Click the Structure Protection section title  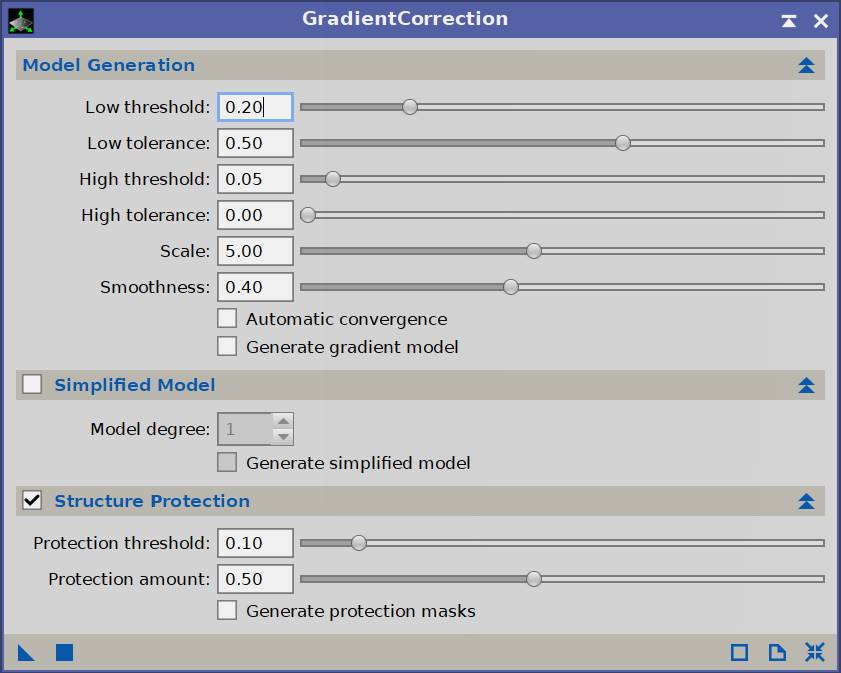click(152, 501)
